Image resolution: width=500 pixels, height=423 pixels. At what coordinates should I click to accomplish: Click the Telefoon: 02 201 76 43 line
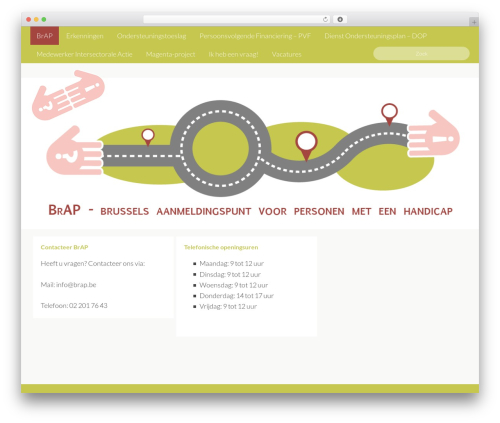[74, 305]
